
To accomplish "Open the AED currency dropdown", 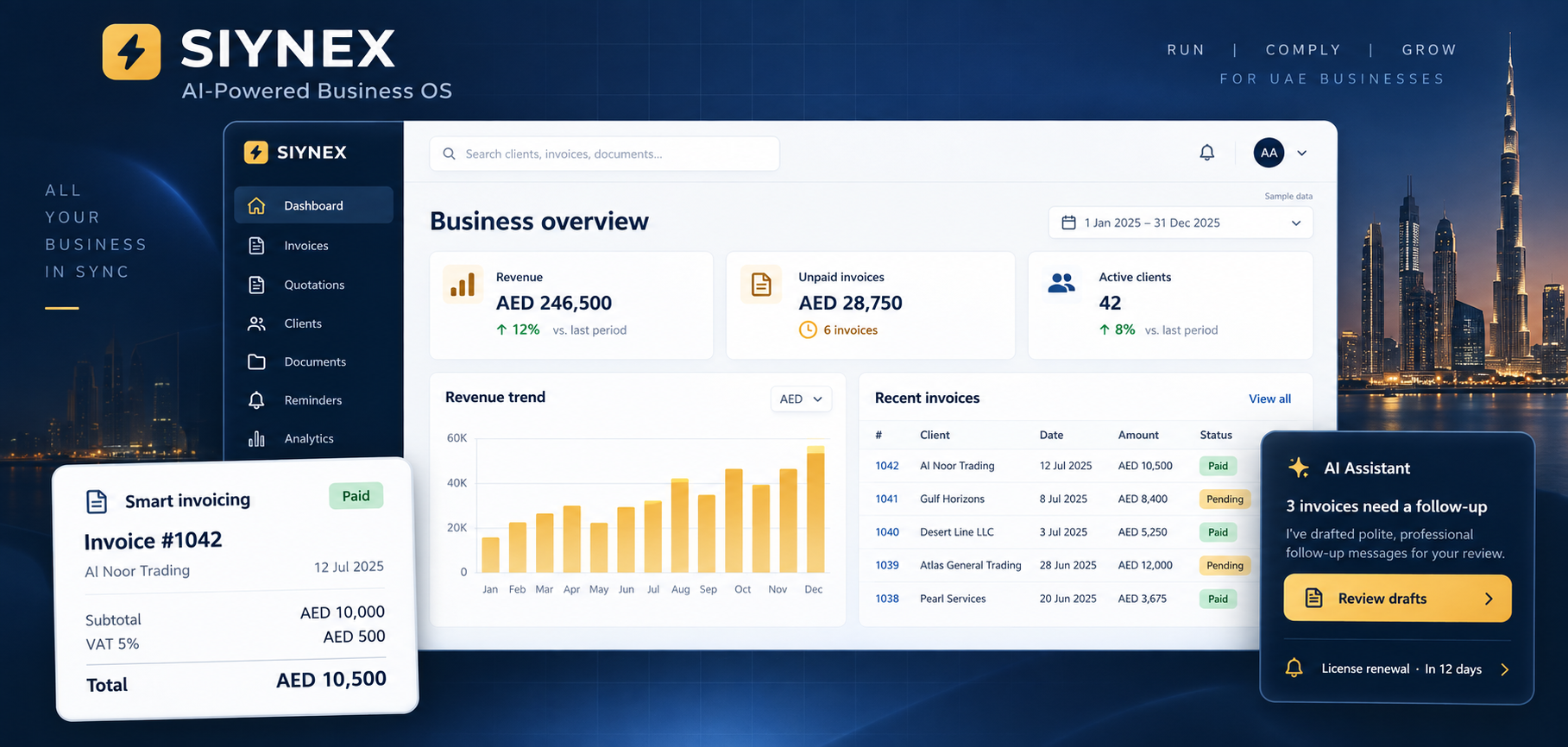I will pyautogui.click(x=801, y=399).
